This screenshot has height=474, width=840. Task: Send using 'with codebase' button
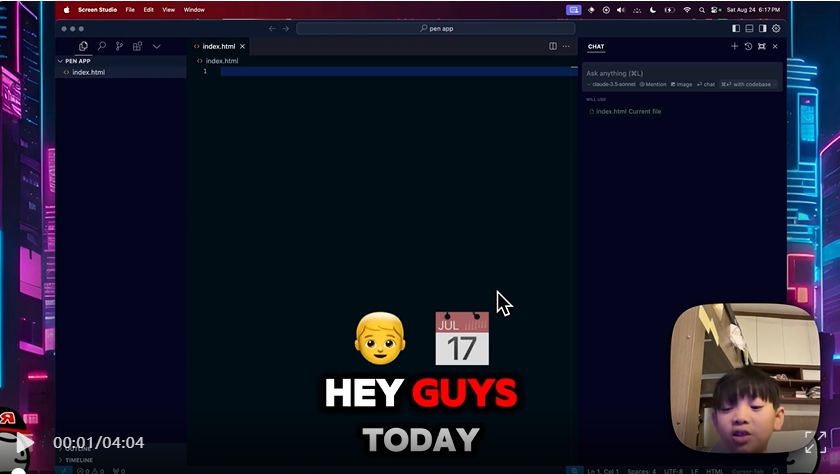pos(746,84)
